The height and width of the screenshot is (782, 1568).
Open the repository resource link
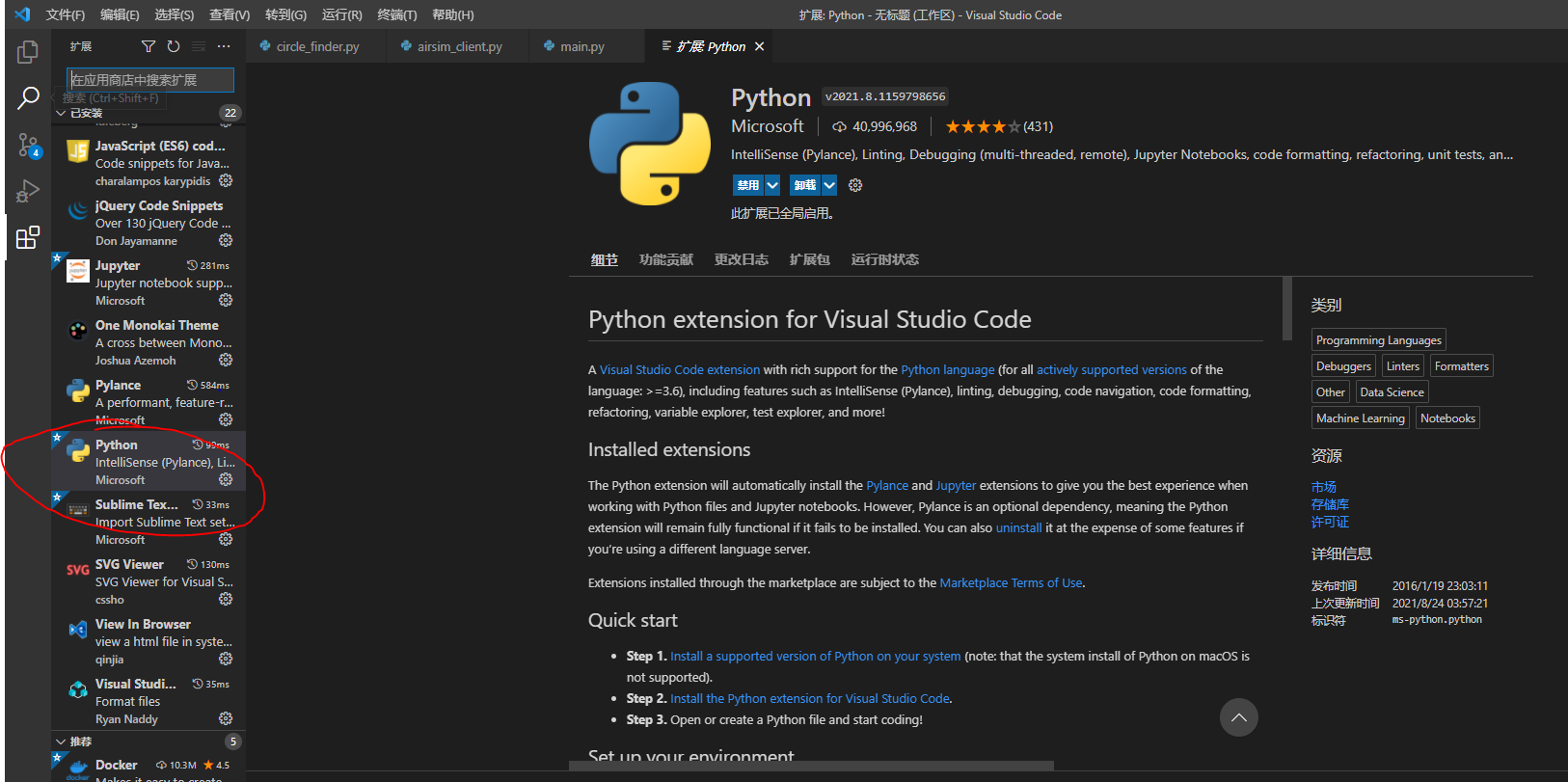pos(1330,504)
